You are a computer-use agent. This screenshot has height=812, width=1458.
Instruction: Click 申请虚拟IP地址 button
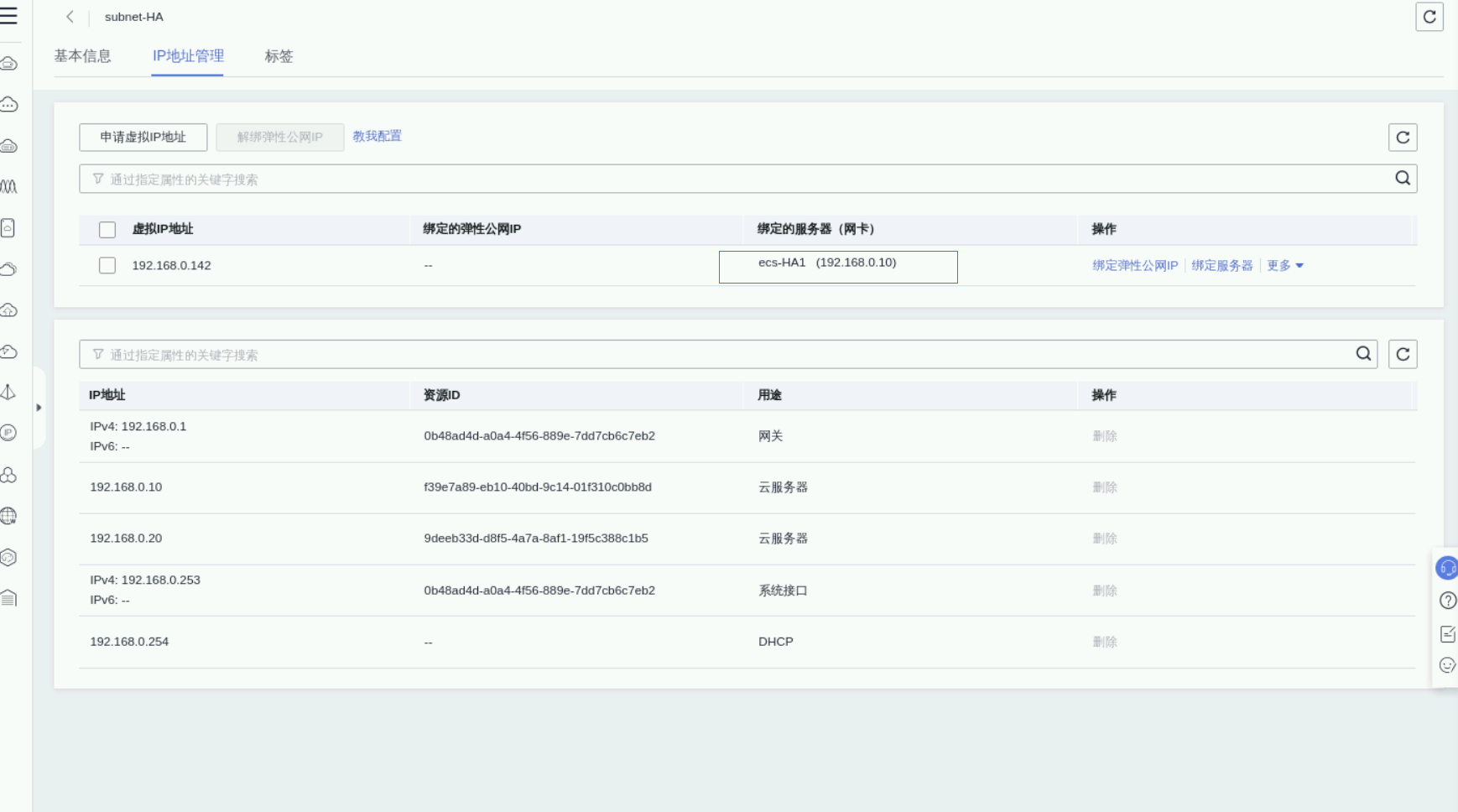click(143, 138)
